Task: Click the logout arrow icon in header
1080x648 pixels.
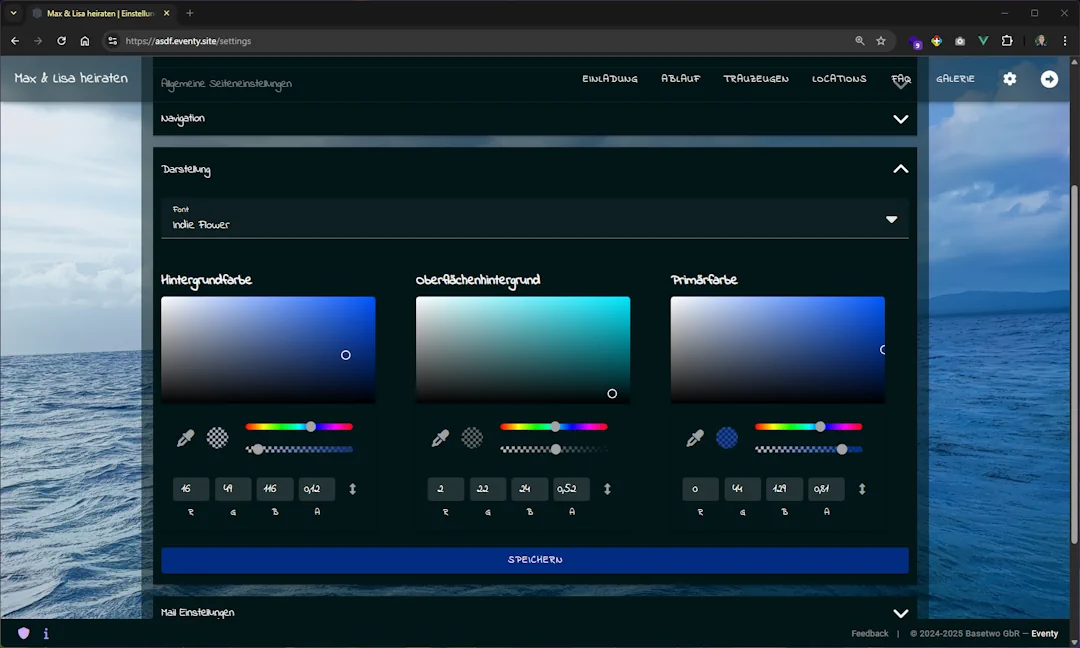Action: click(x=1049, y=79)
